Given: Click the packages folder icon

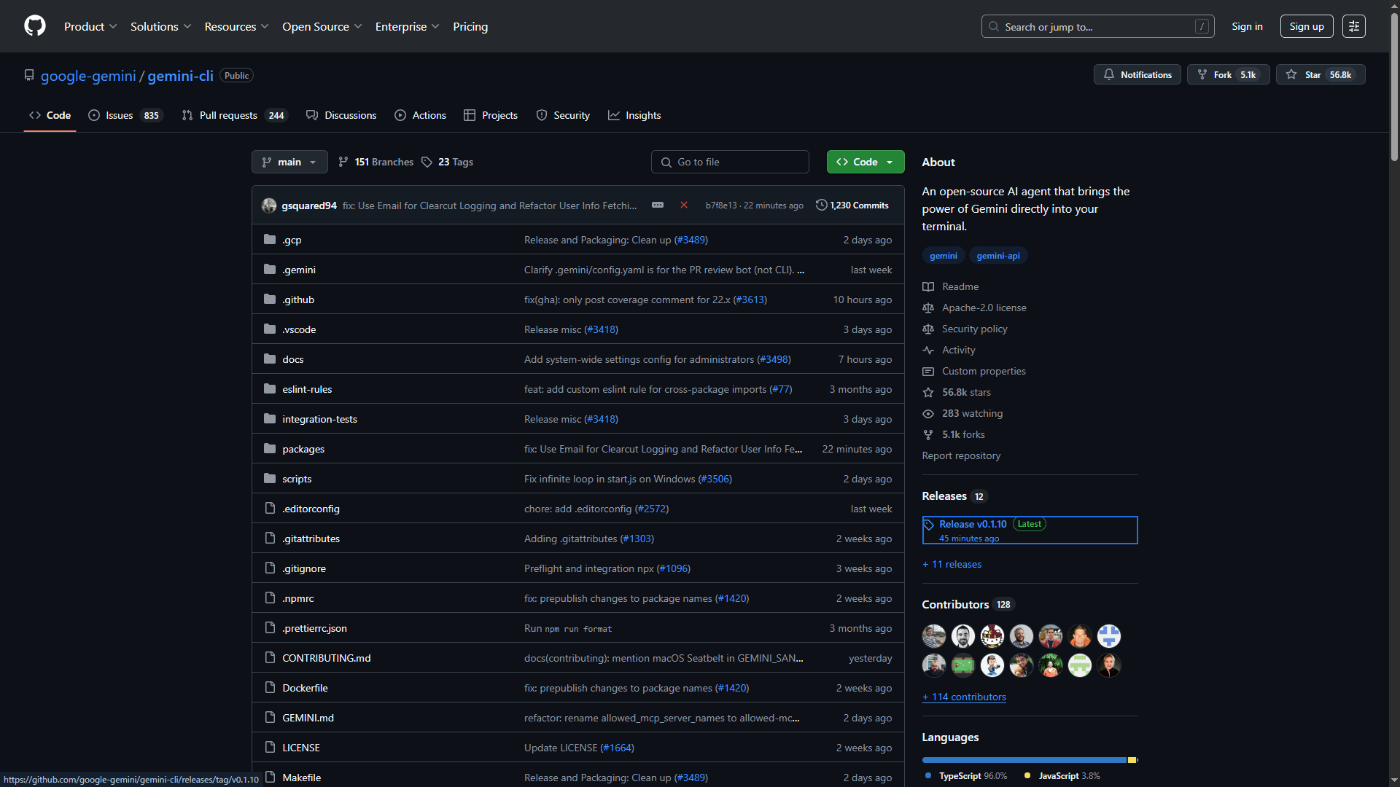Looking at the screenshot, I should (x=269, y=449).
